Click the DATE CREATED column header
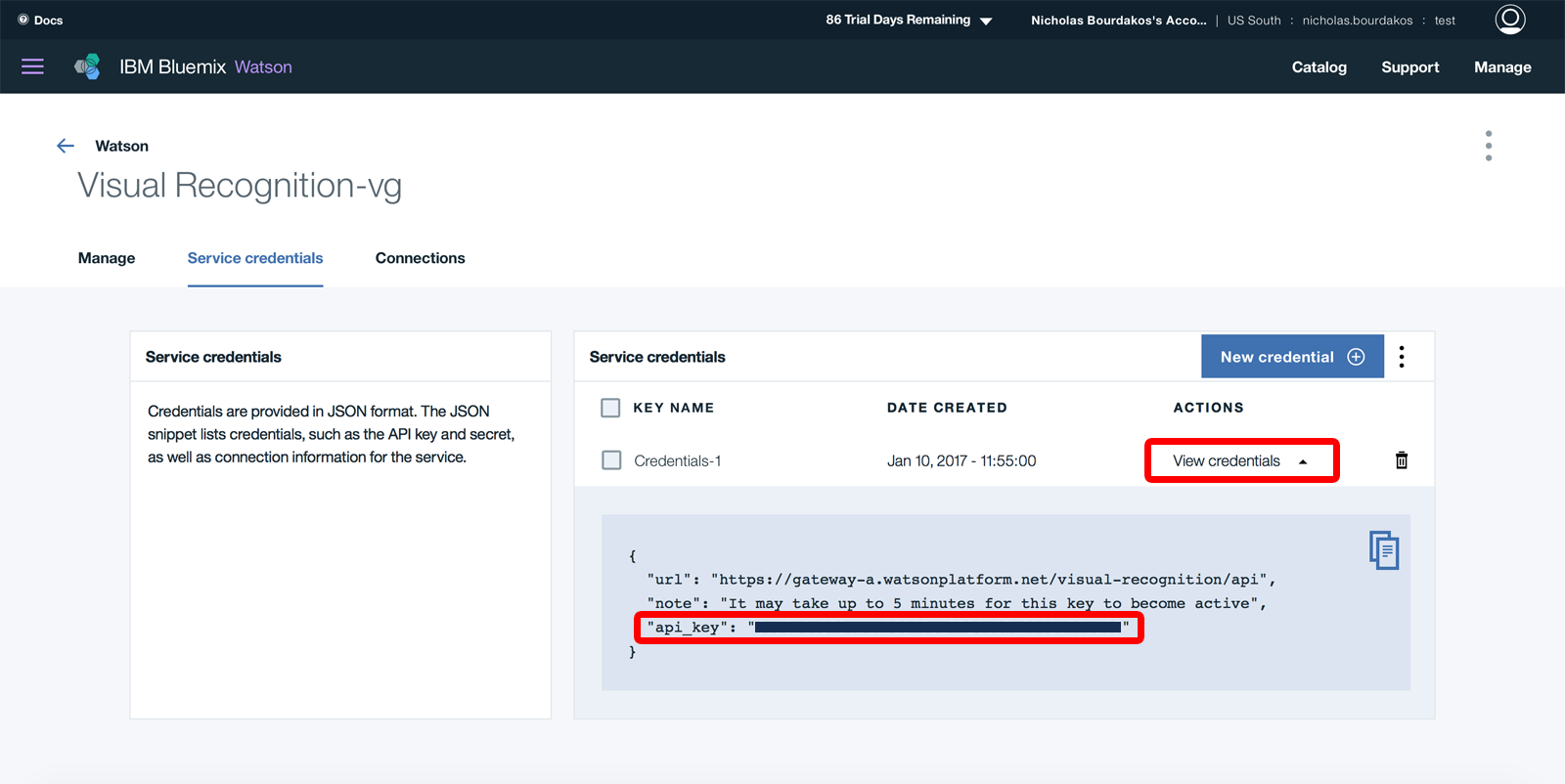Image resolution: width=1565 pixels, height=784 pixels. 947,408
